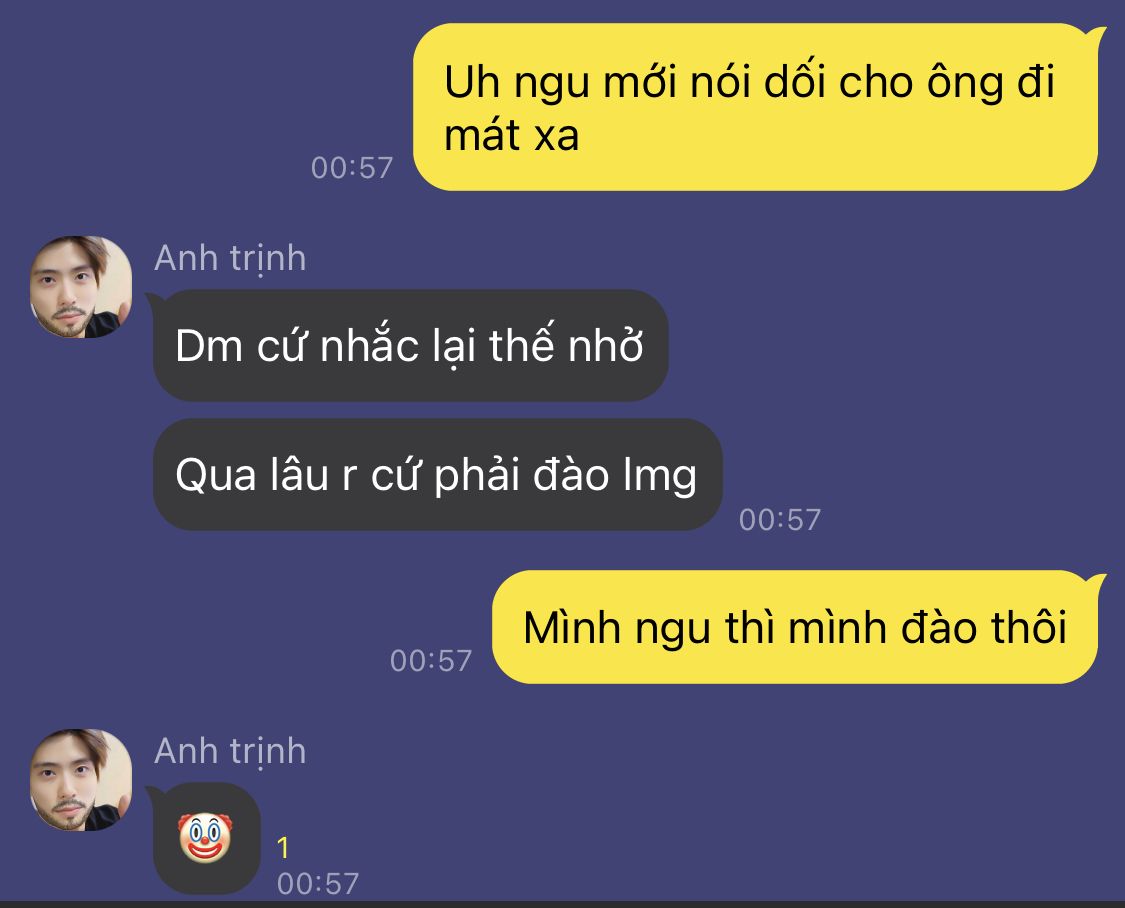Select the "Qua lâu r cứ phải đào lmg" message
The image size is (1125, 908).
point(438,475)
